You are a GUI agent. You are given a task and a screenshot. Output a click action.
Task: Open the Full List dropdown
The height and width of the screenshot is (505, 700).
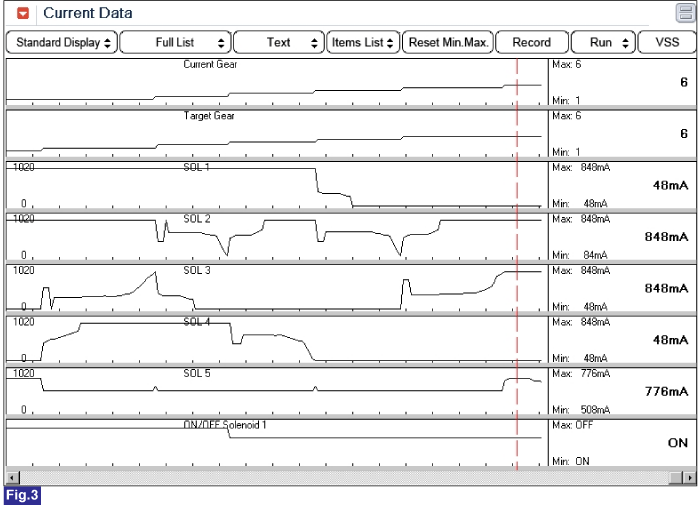coord(175,42)
